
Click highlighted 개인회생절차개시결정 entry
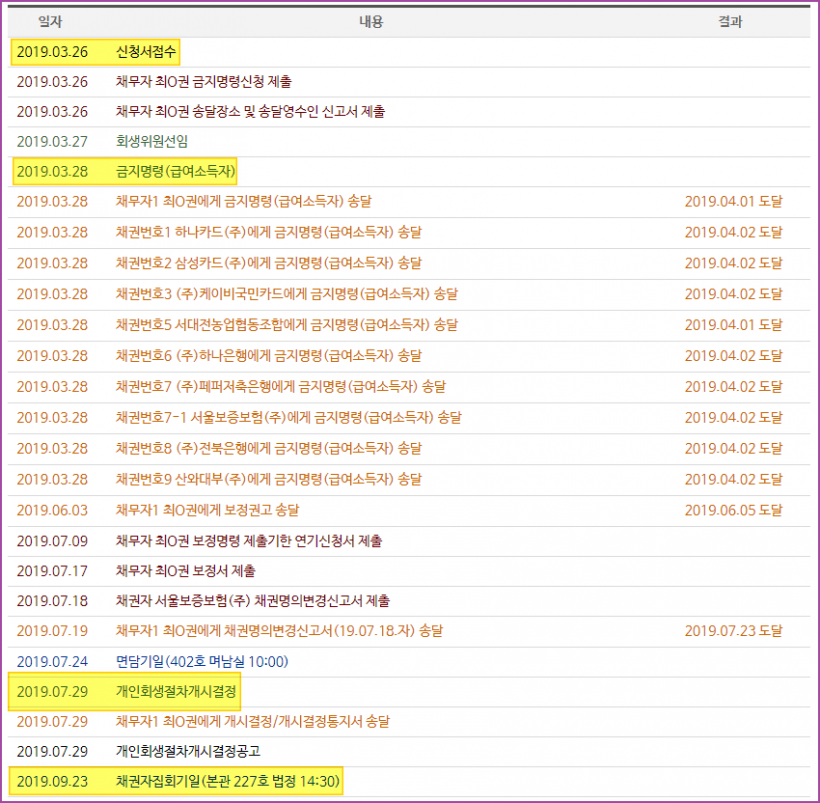[x=176, y=692]
